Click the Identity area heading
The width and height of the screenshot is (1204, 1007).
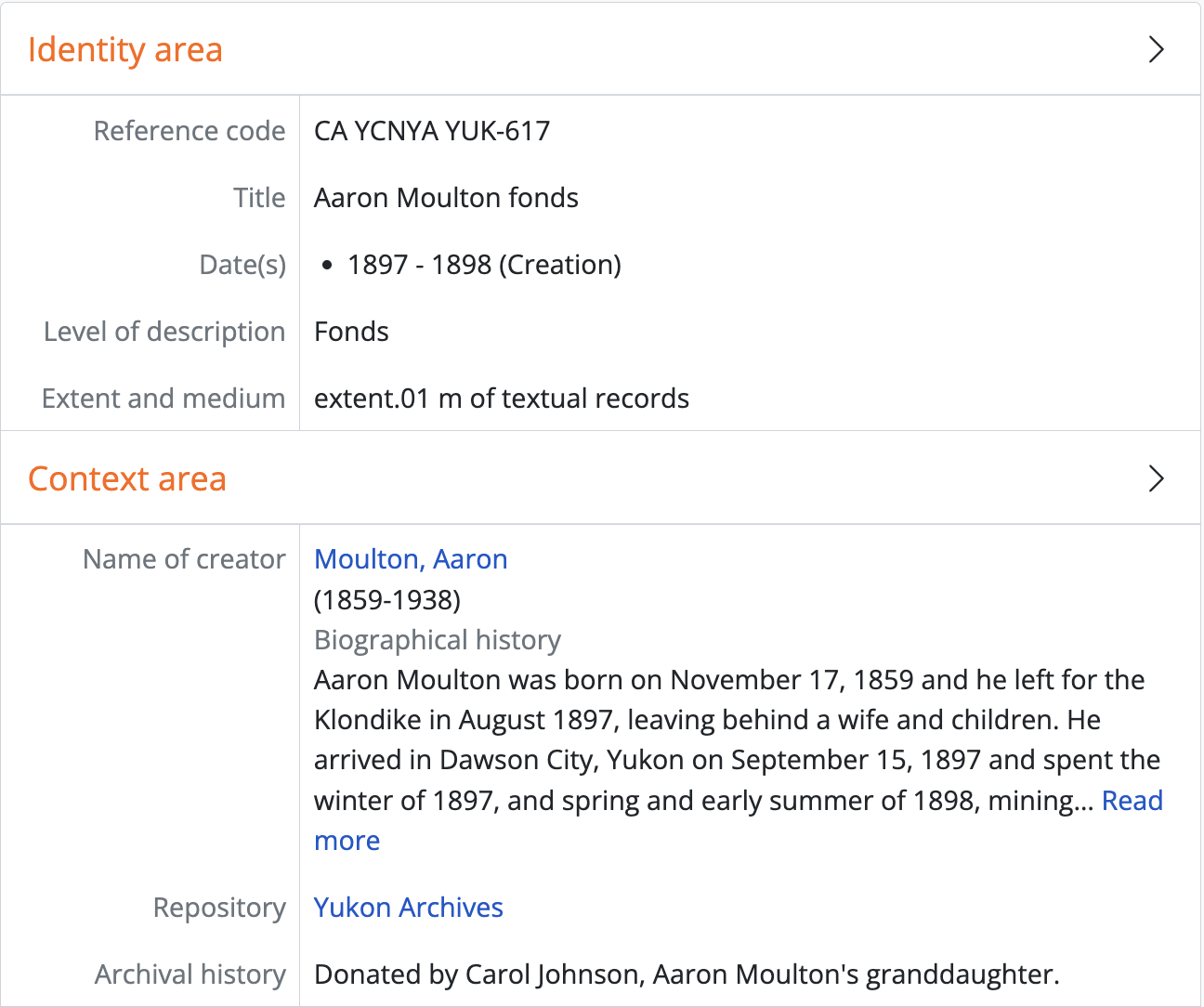tap(125, 49)
